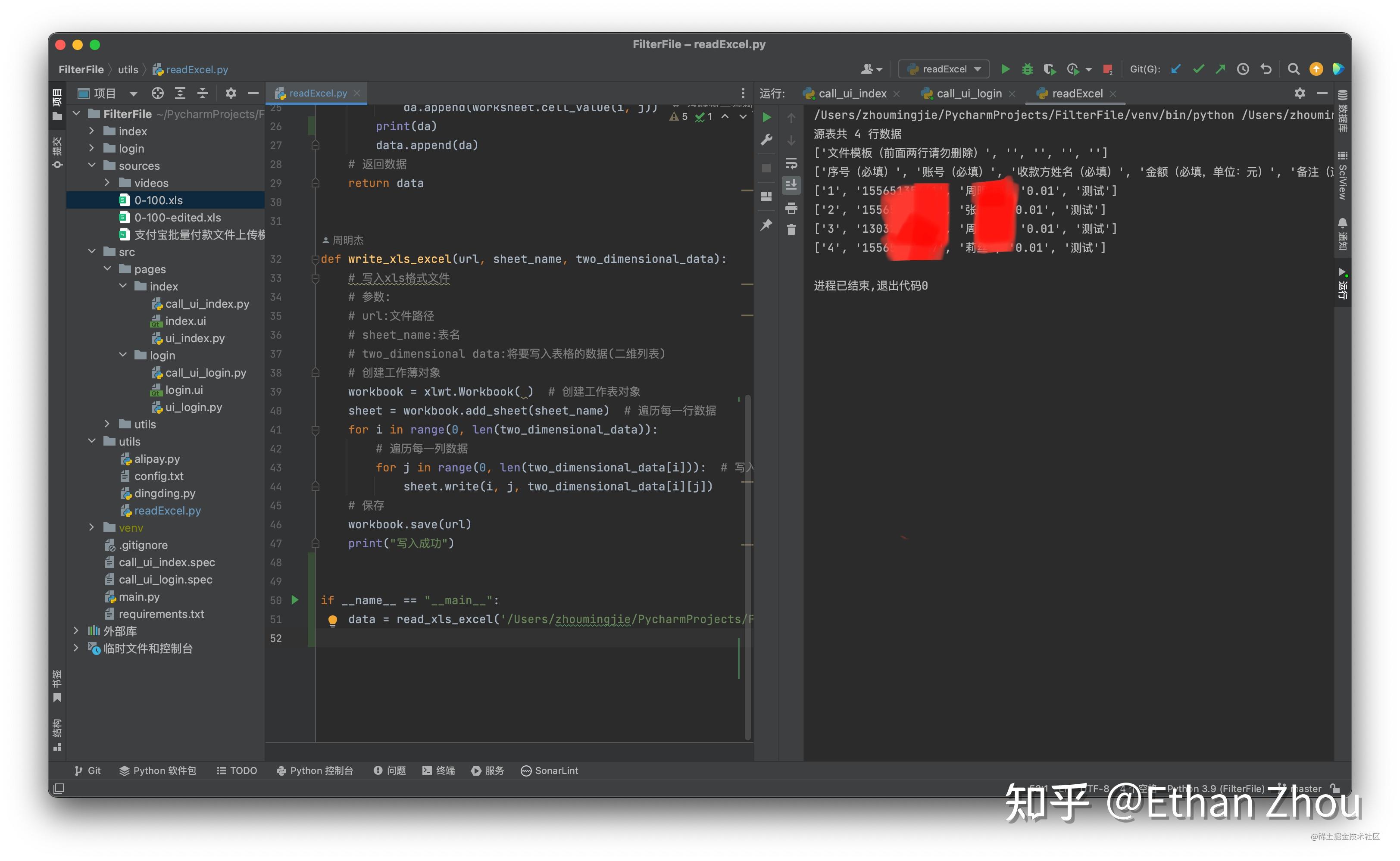Image resolution: width=1400 pixels, height=861 pixels.
Task: Rerun readExcel in run panel
Action: coord(767,117)
